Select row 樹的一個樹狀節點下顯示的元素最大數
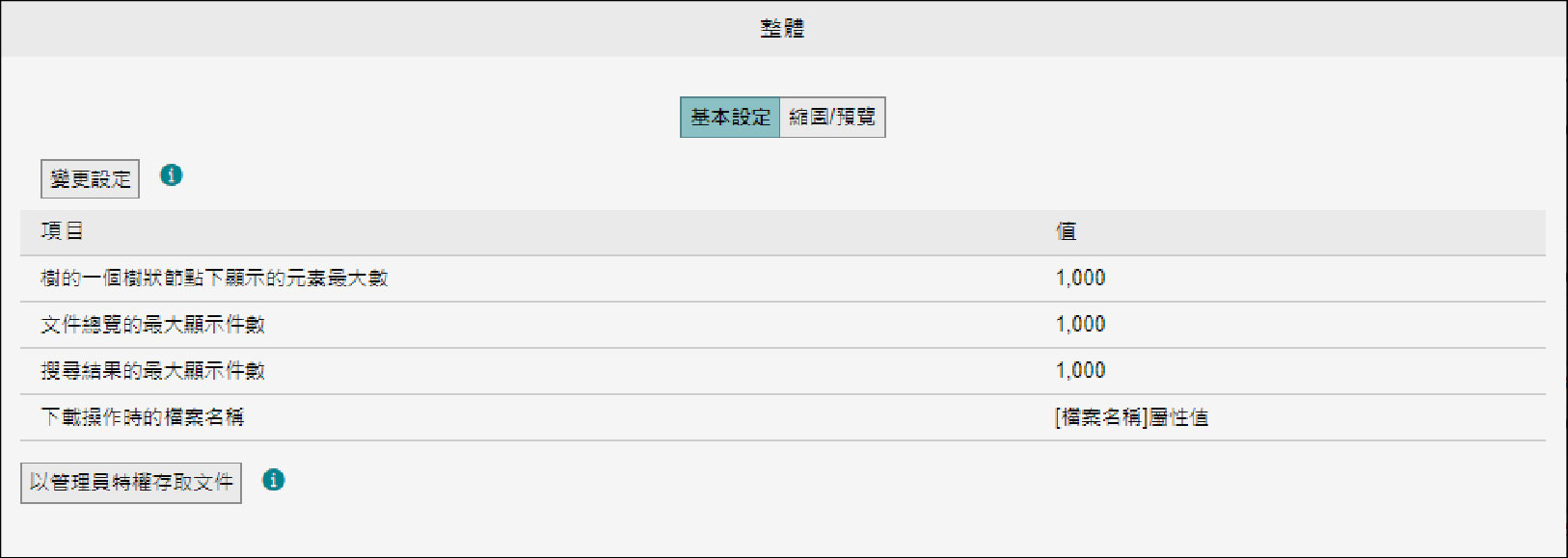Image resolution: width=1568 pixels, height=558 pixels. pos(783,279)
